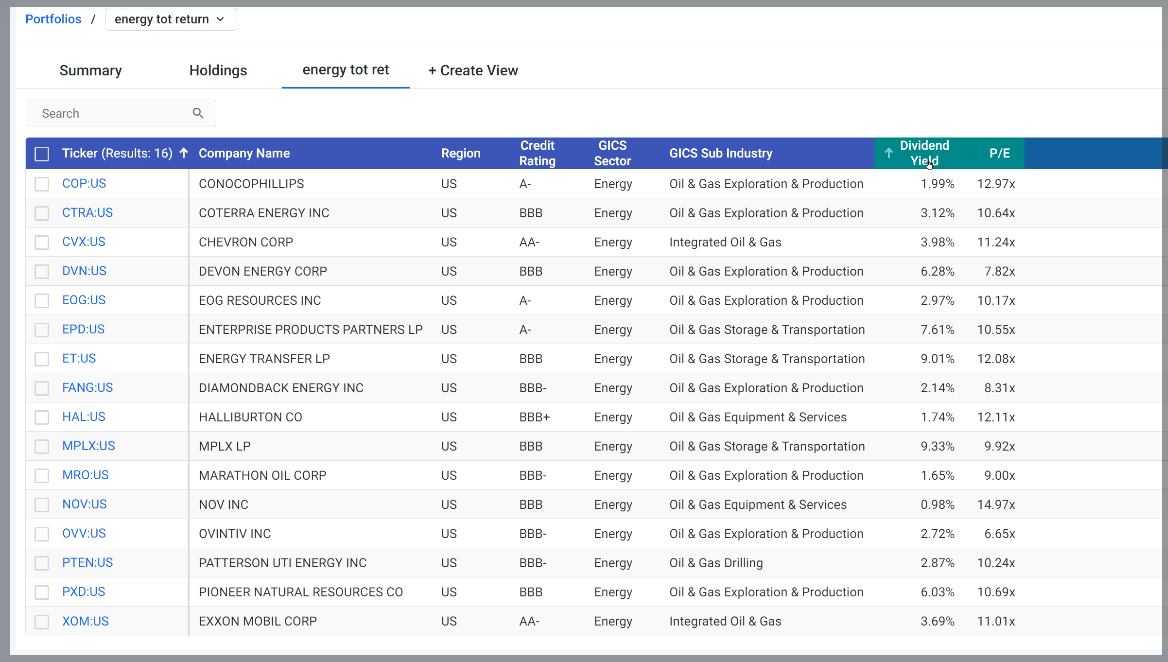Click the search magnifier icon
Image resolution: width=1168 pixels, height=662 pixels.
197,113
